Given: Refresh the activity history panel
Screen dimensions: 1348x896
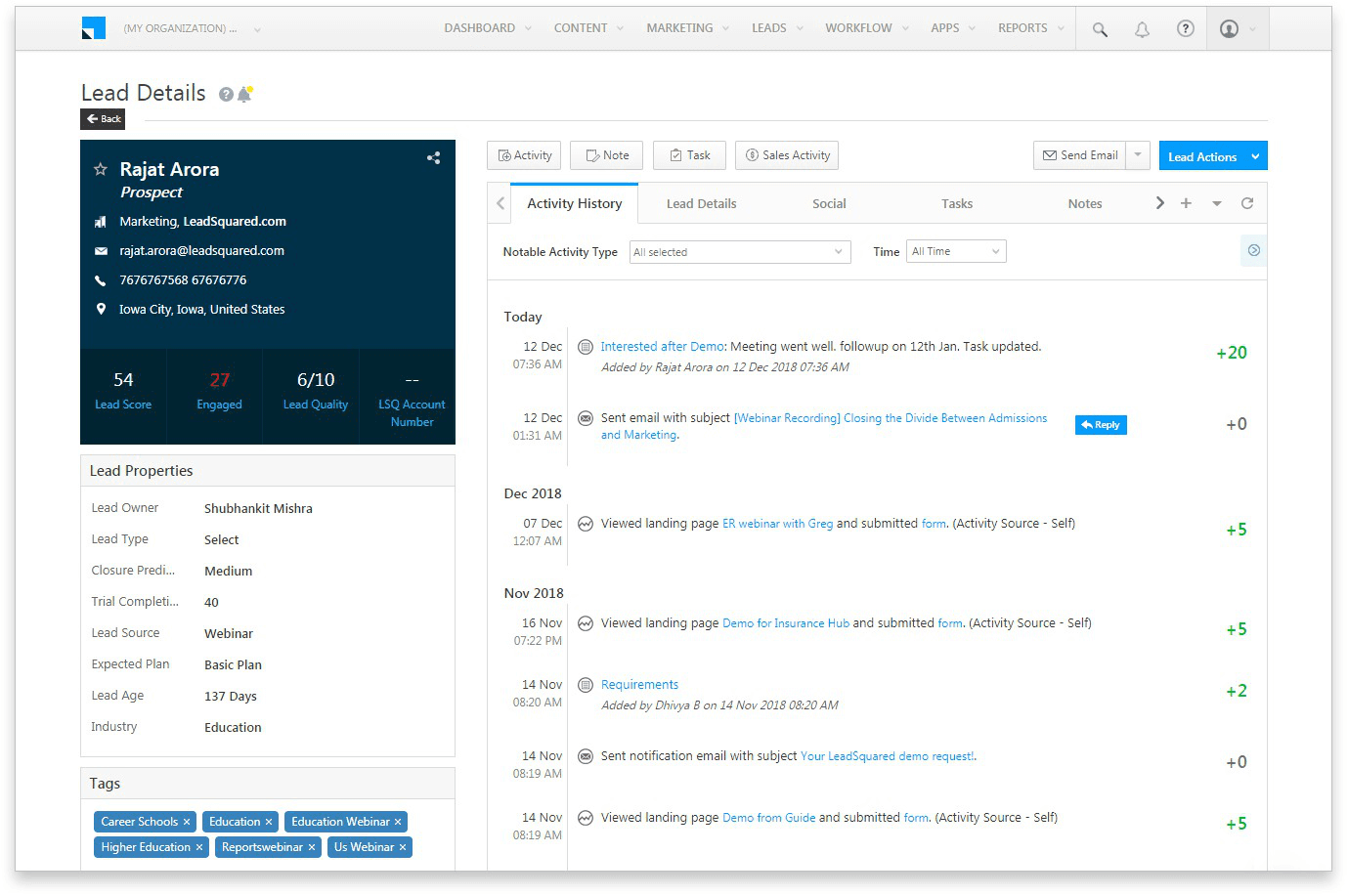Looking at the screenshot, I should tap(1247, 202).
